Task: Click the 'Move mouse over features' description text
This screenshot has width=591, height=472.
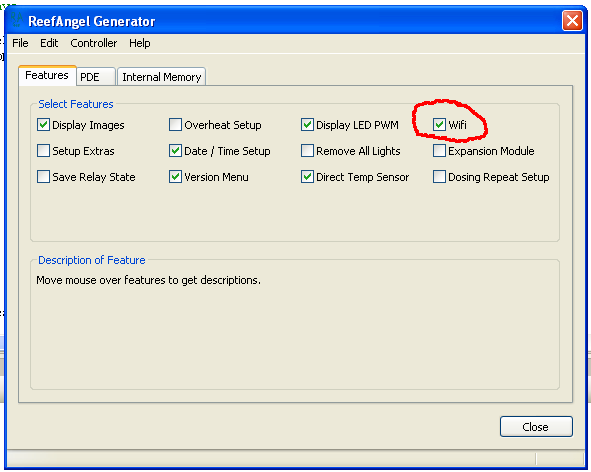Action: (148, 280)
